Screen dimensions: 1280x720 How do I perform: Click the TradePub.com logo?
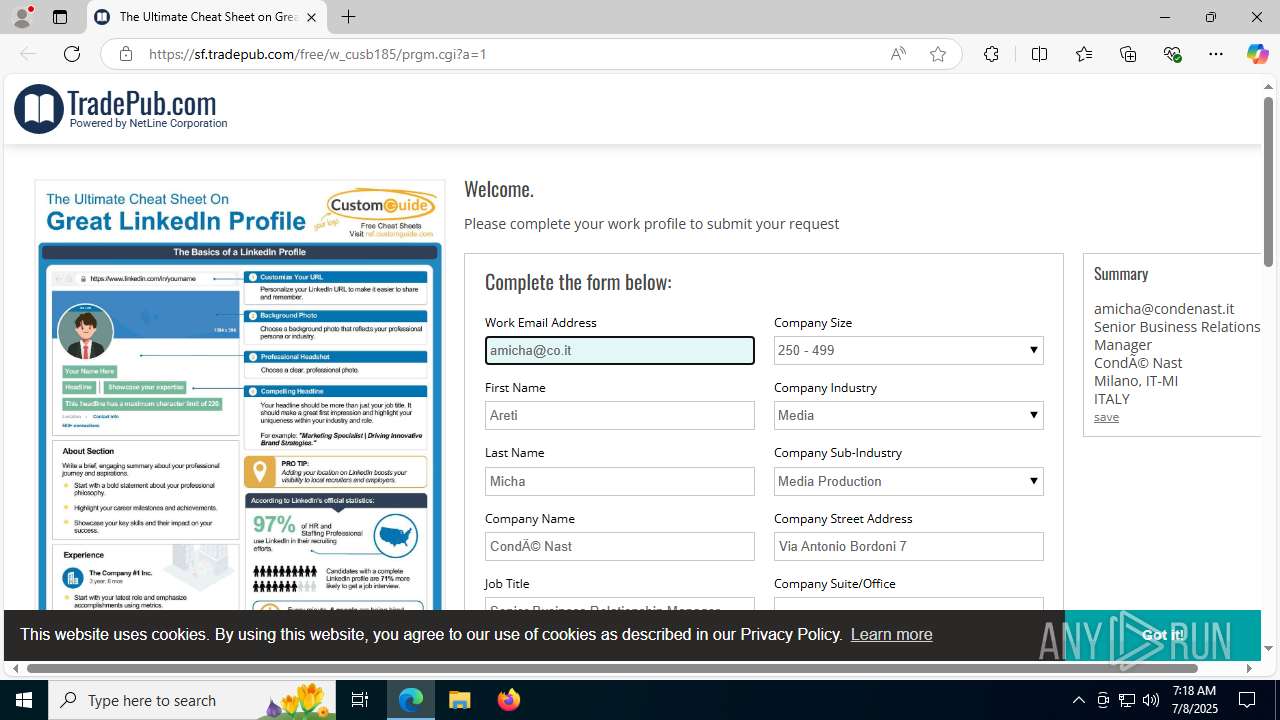point(121,108)
